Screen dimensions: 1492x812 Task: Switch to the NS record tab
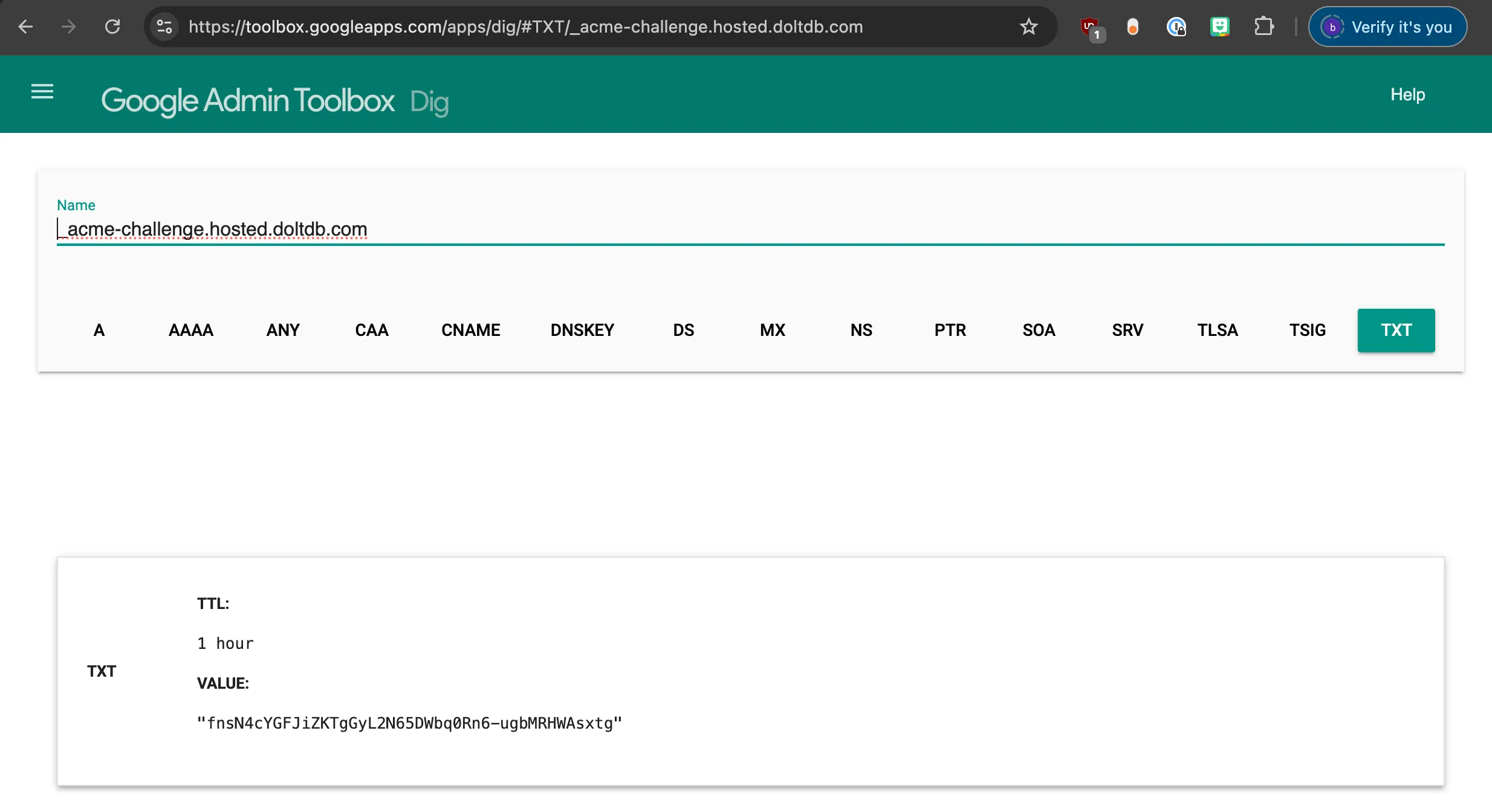click(x=861, y=330)
